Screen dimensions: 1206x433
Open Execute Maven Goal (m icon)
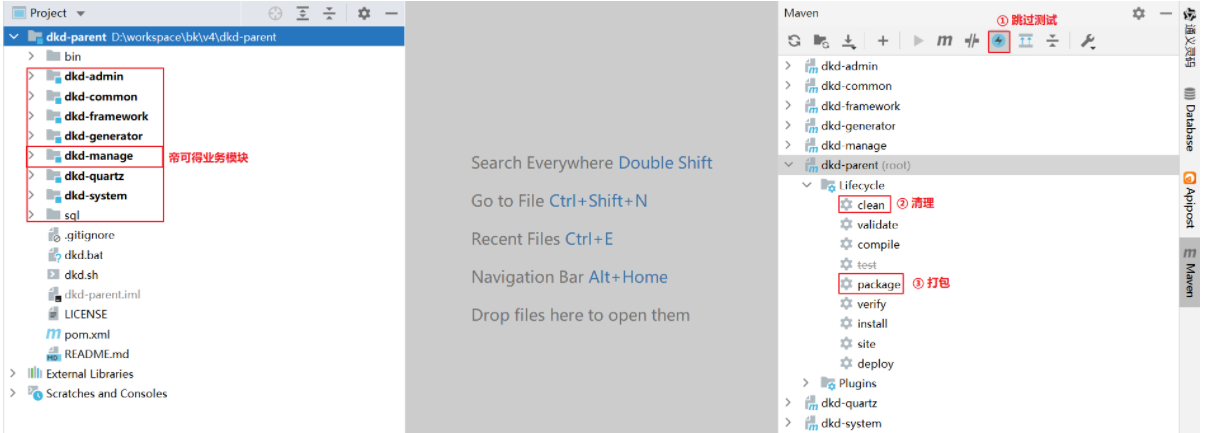click(x=945, y=41)
